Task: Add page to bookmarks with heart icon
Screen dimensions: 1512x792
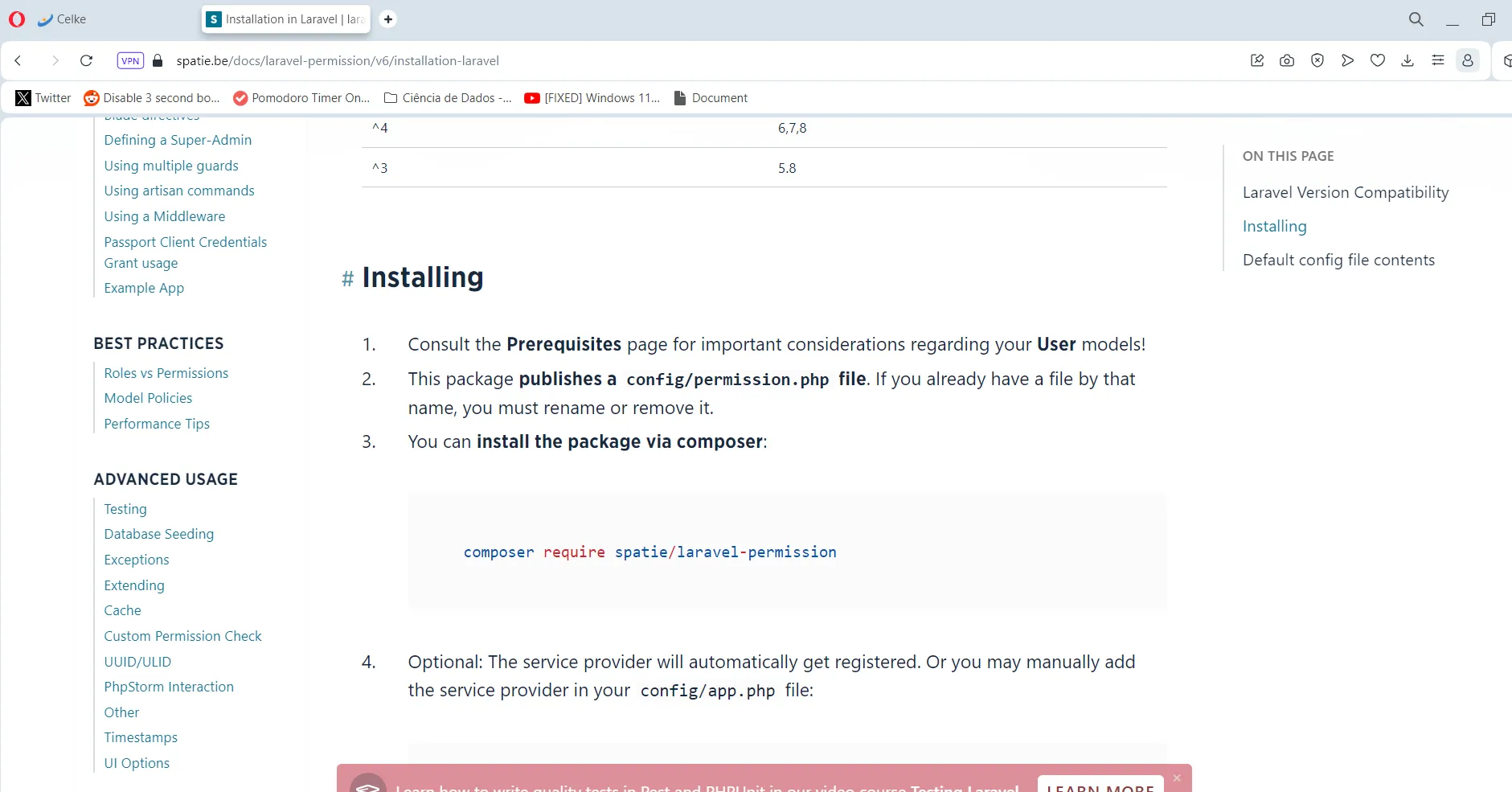Action: click(x=1377, y=60)
